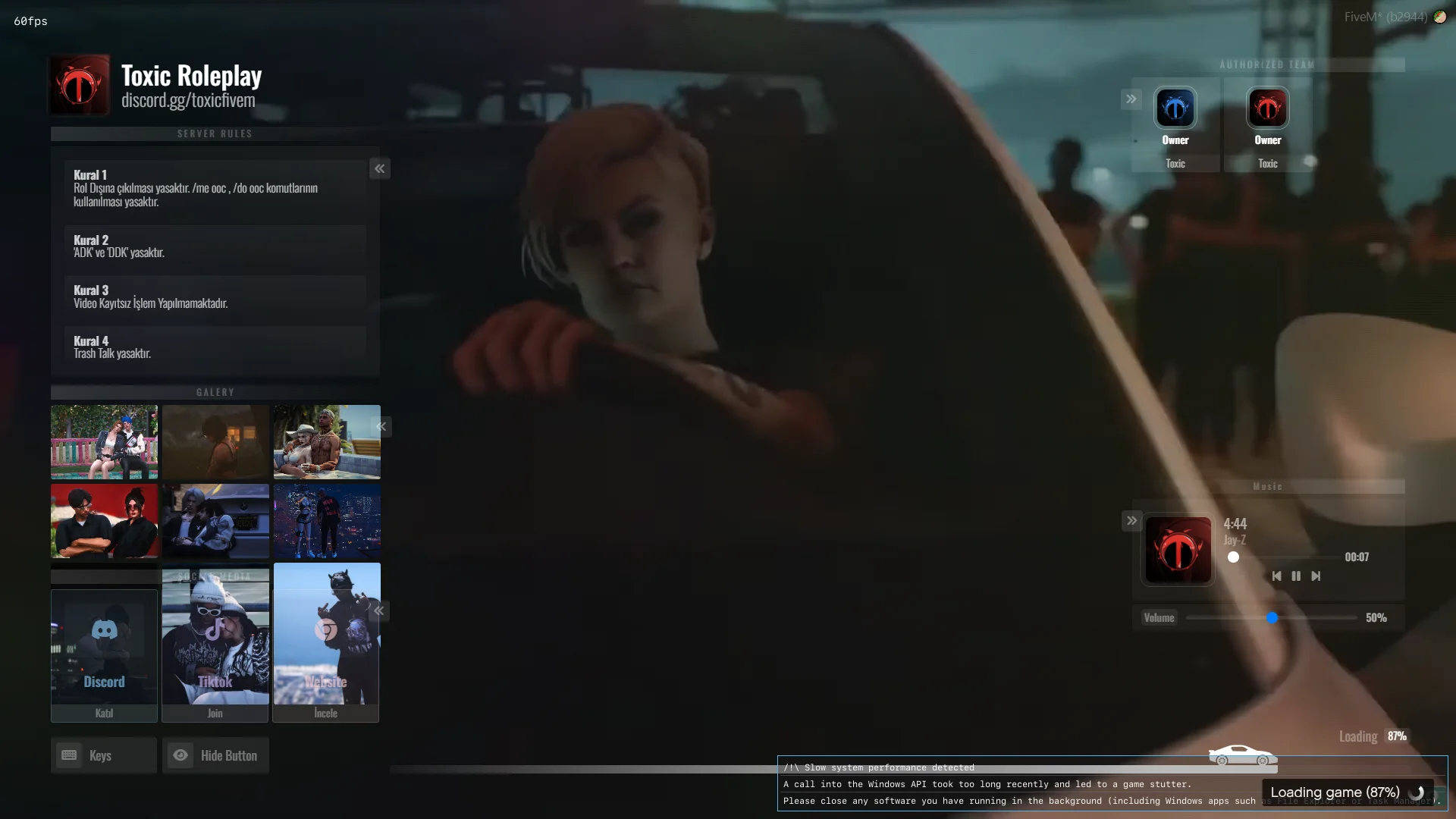1456x819 pixels.
Task: Collapse the Music player panel
Action: click(1131, 521)
